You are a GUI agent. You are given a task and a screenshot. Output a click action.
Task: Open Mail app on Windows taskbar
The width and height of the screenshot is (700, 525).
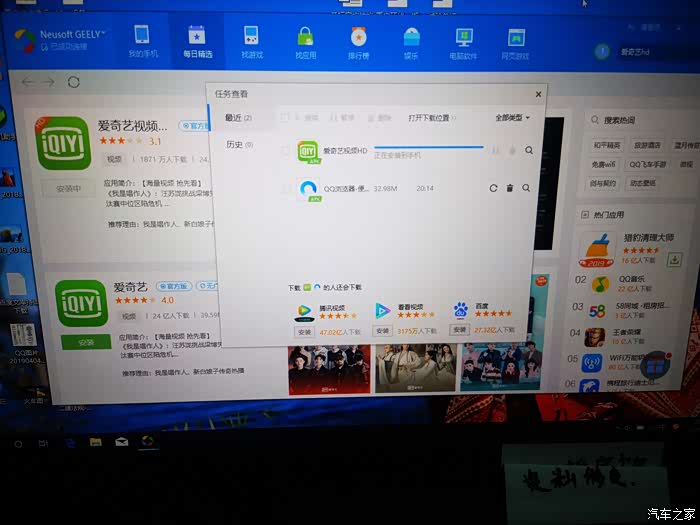121,442
